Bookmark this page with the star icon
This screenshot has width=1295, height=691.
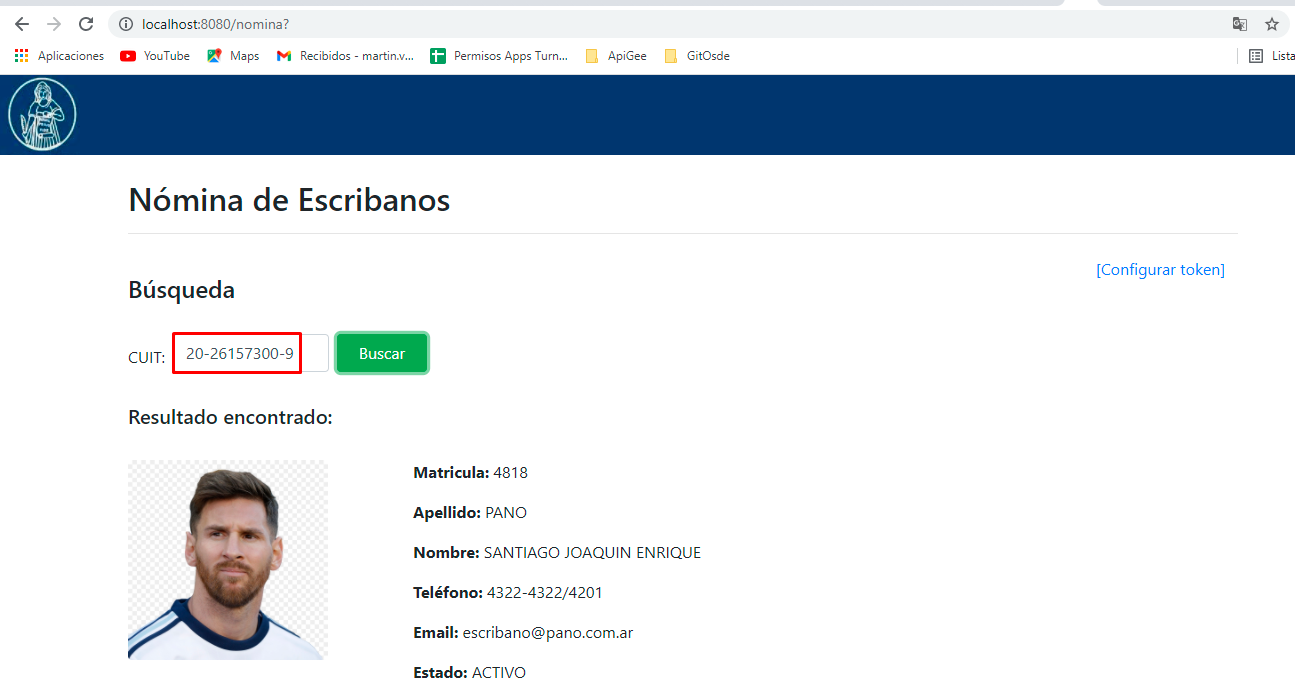(1271, 23)
